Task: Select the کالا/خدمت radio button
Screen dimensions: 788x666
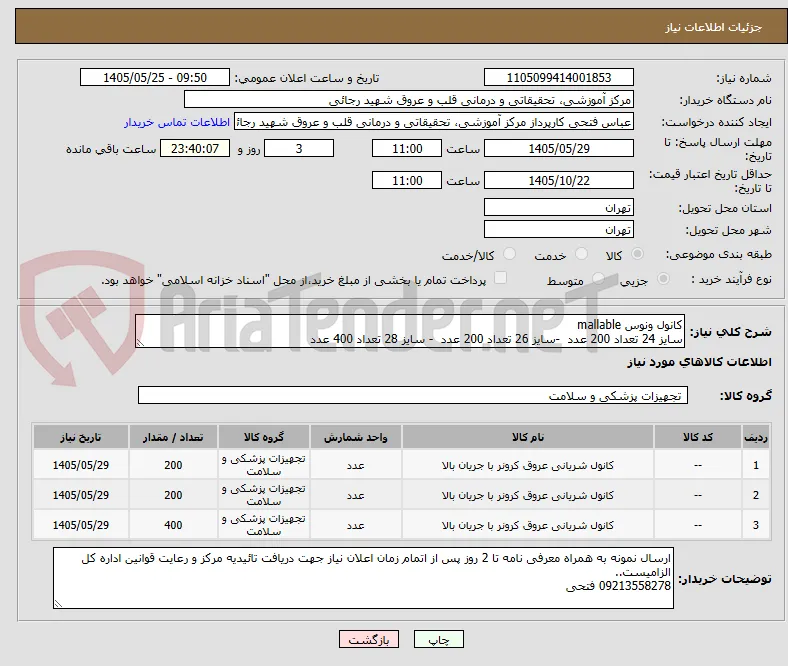Action: (509, 254)
